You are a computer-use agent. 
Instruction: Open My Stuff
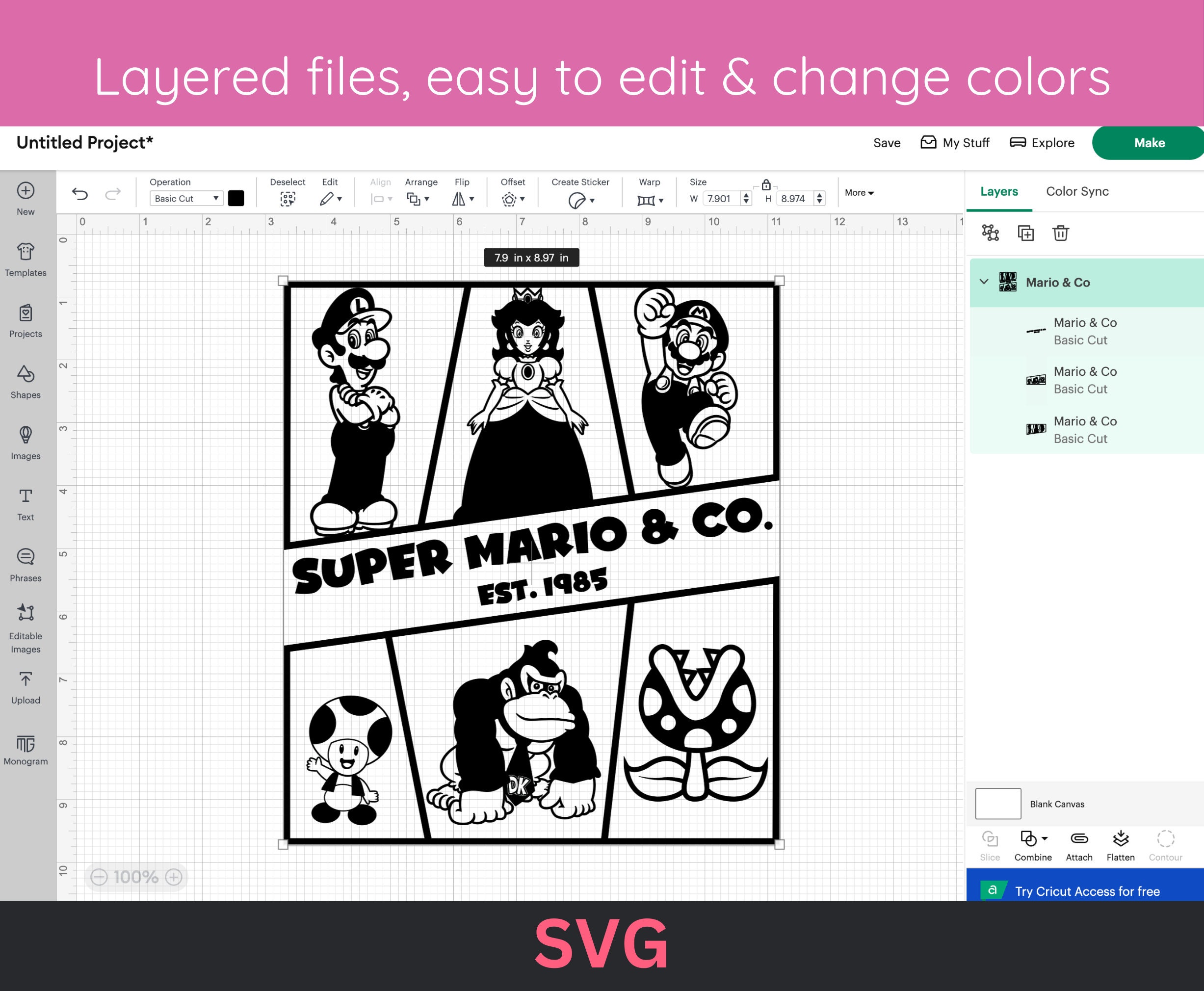(955, 143)
